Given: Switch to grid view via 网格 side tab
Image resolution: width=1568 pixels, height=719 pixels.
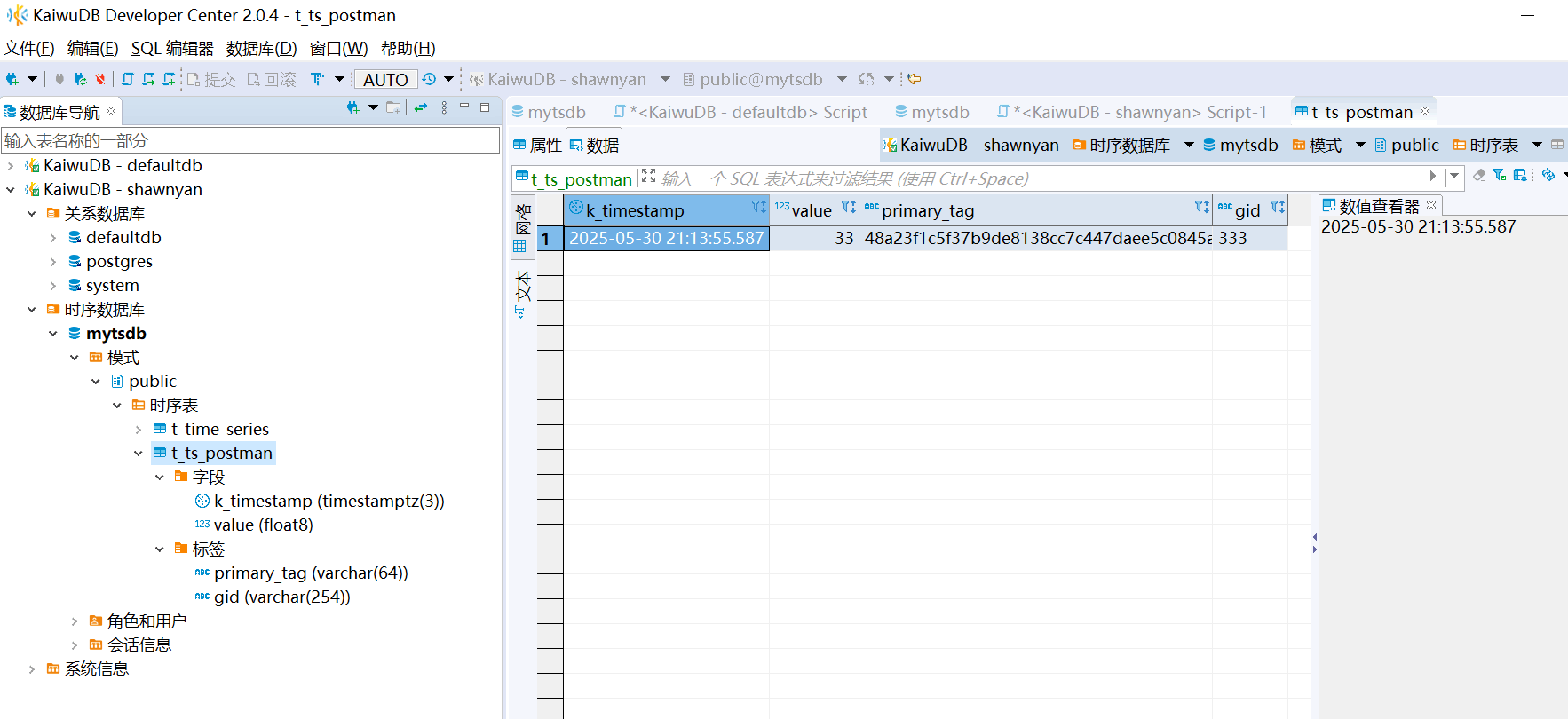Looking at the screenshot, I should [523, 228].
